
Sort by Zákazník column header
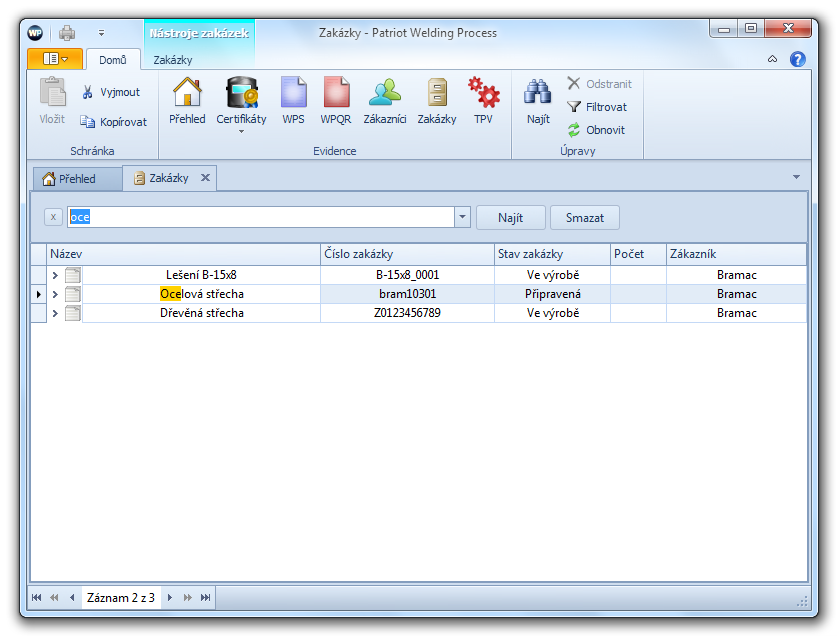[x=736, y=254]
